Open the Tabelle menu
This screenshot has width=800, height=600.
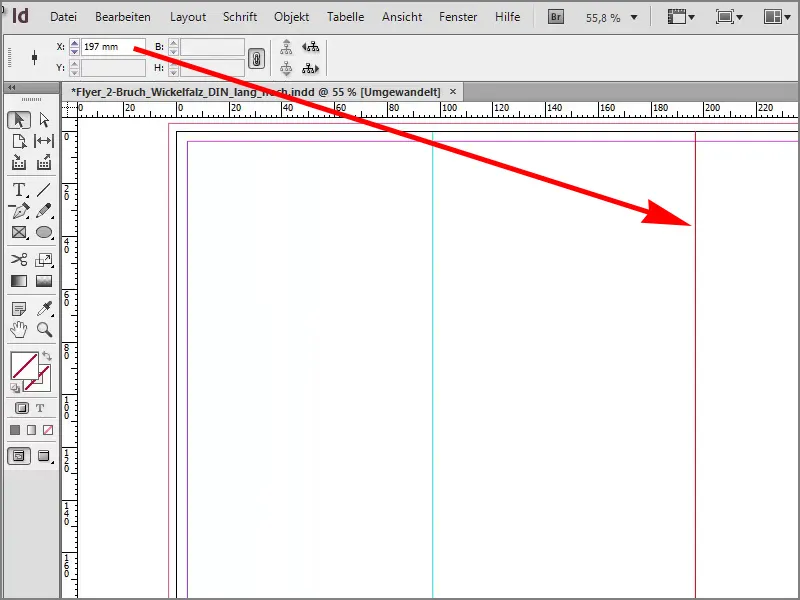pos(345,17)
